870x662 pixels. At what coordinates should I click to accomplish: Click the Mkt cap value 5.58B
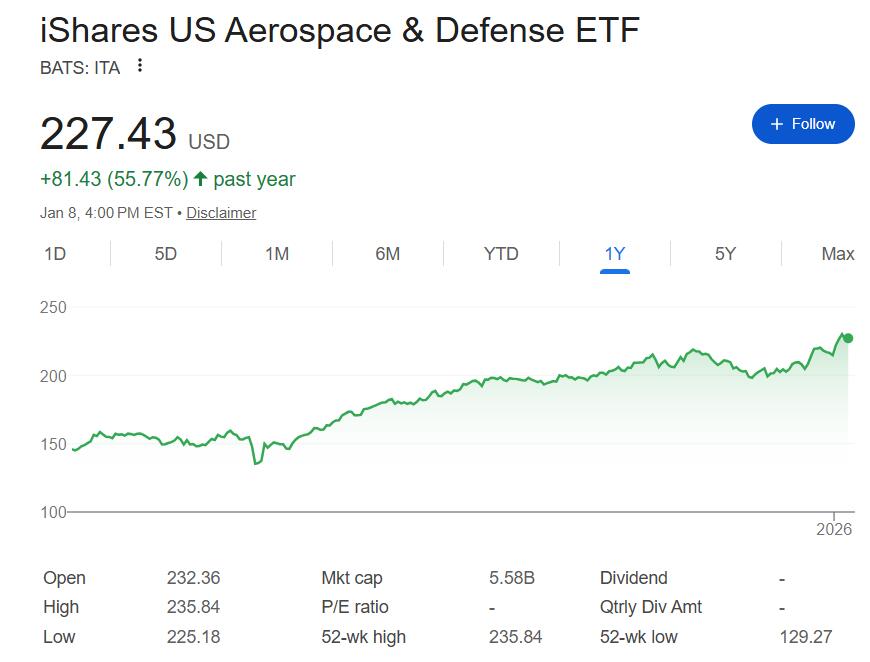511,578
